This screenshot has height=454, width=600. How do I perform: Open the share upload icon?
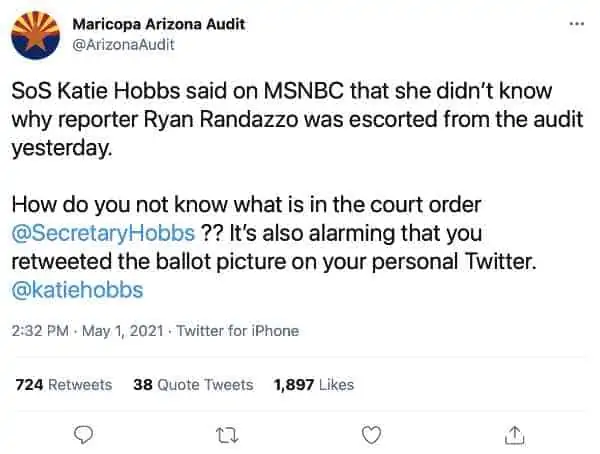point(515,435)
